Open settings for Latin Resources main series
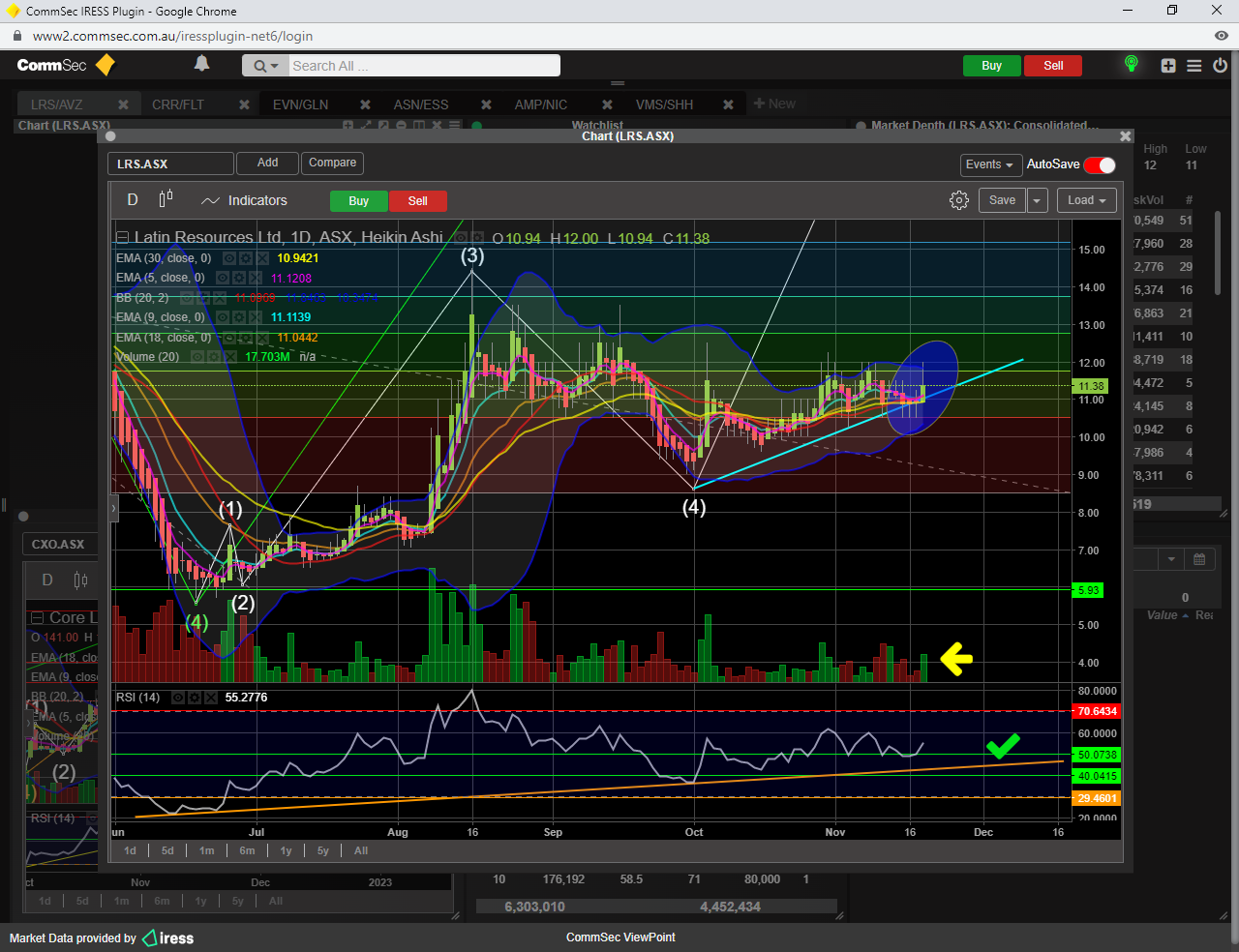The width and height of the screenshot is (1239, 952). [477, 237]
